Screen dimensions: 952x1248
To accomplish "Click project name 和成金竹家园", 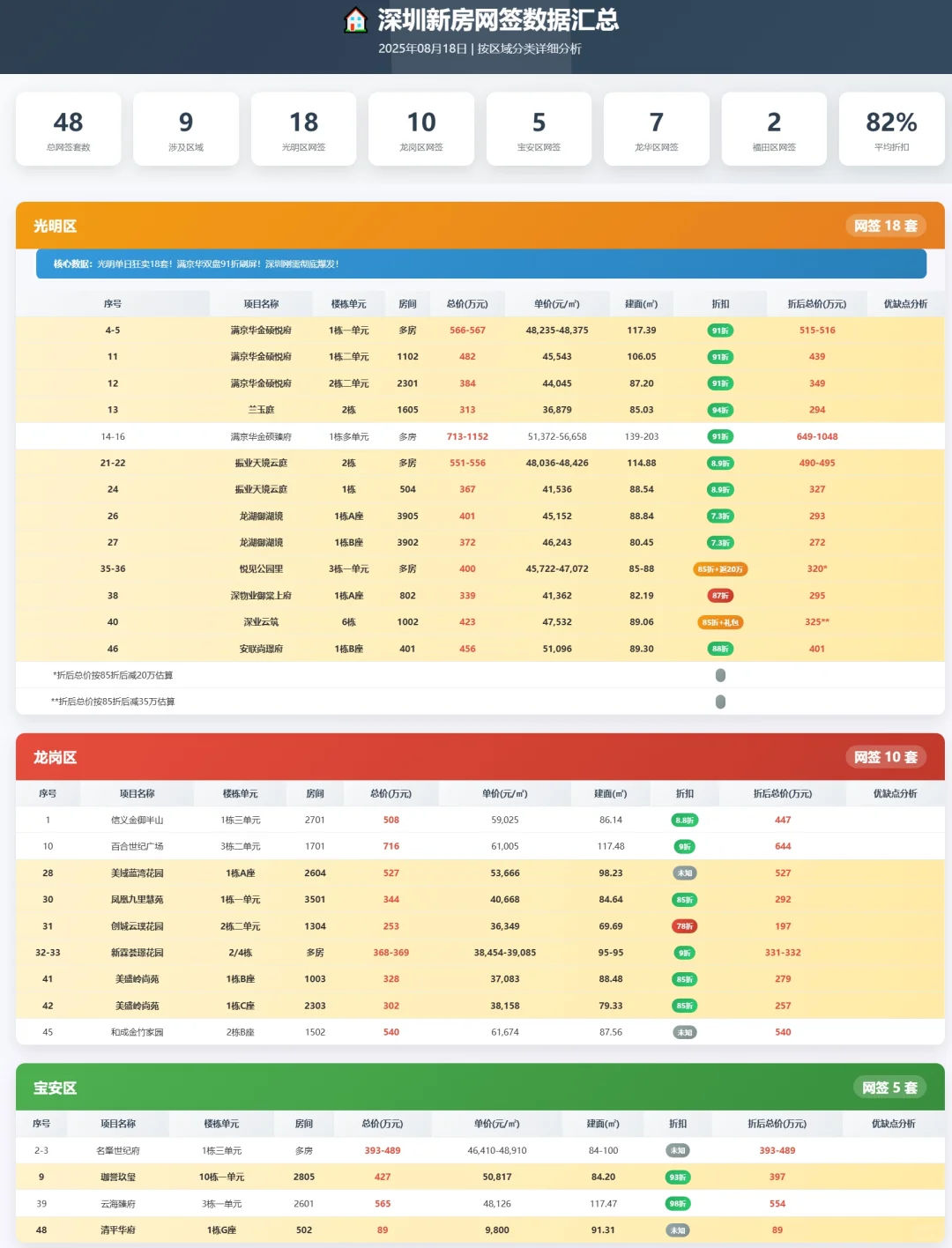I will tap(137, 1032).
